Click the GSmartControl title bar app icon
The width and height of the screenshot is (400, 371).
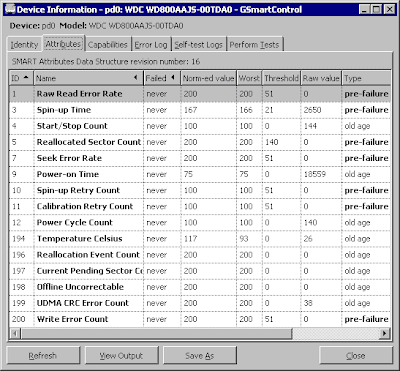(10, 9)
